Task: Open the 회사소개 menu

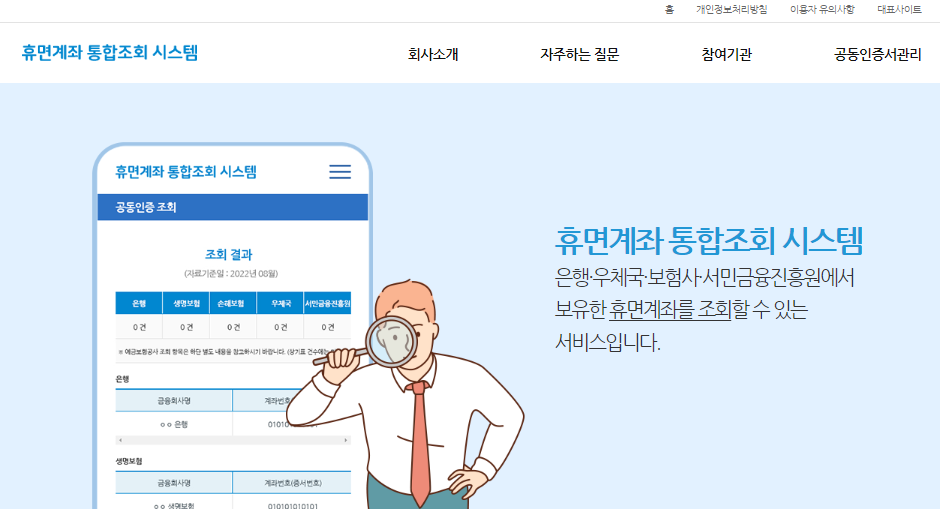Action: (433, 55)
